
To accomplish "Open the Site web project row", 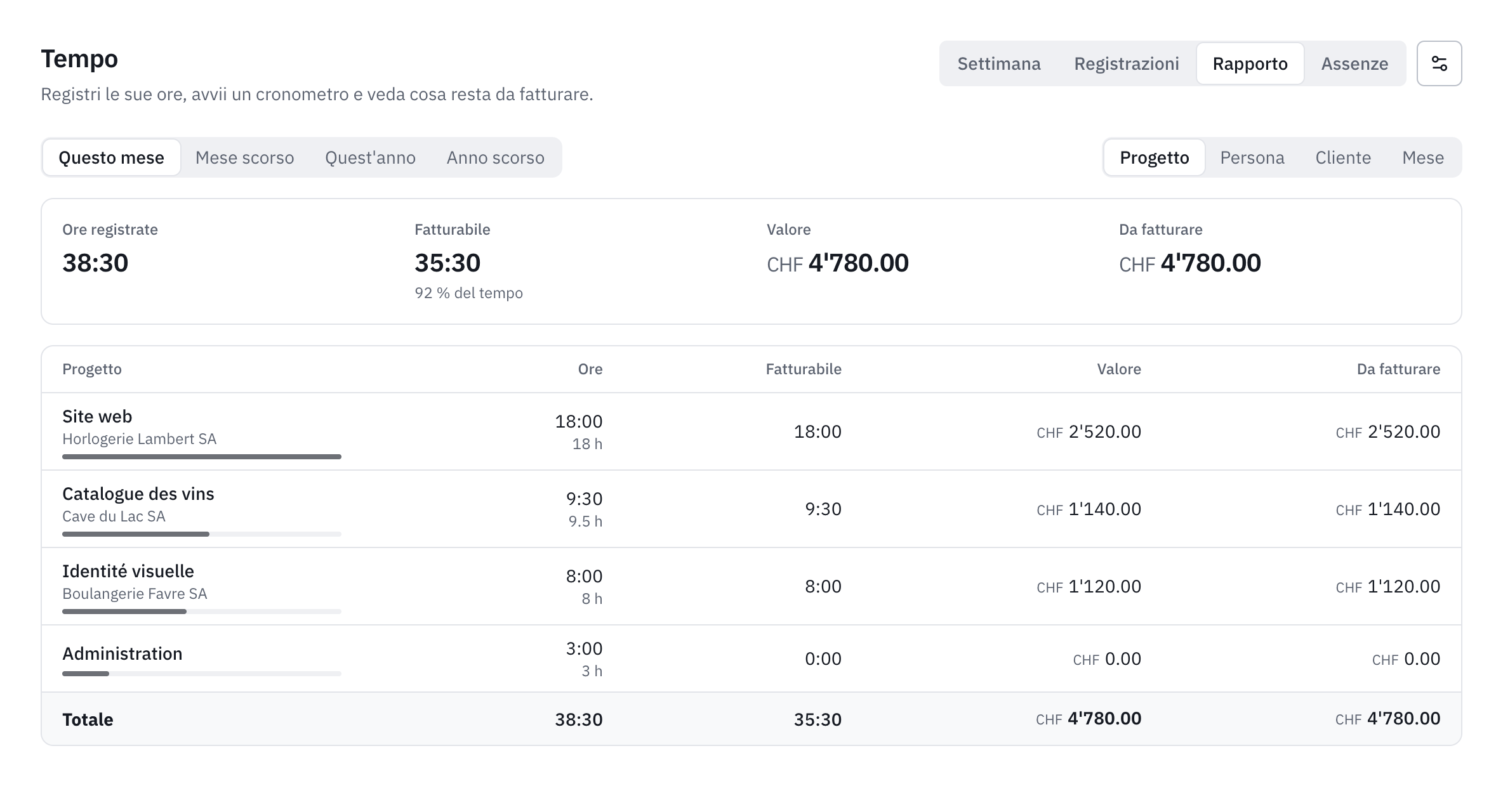I will coord(751,431).
